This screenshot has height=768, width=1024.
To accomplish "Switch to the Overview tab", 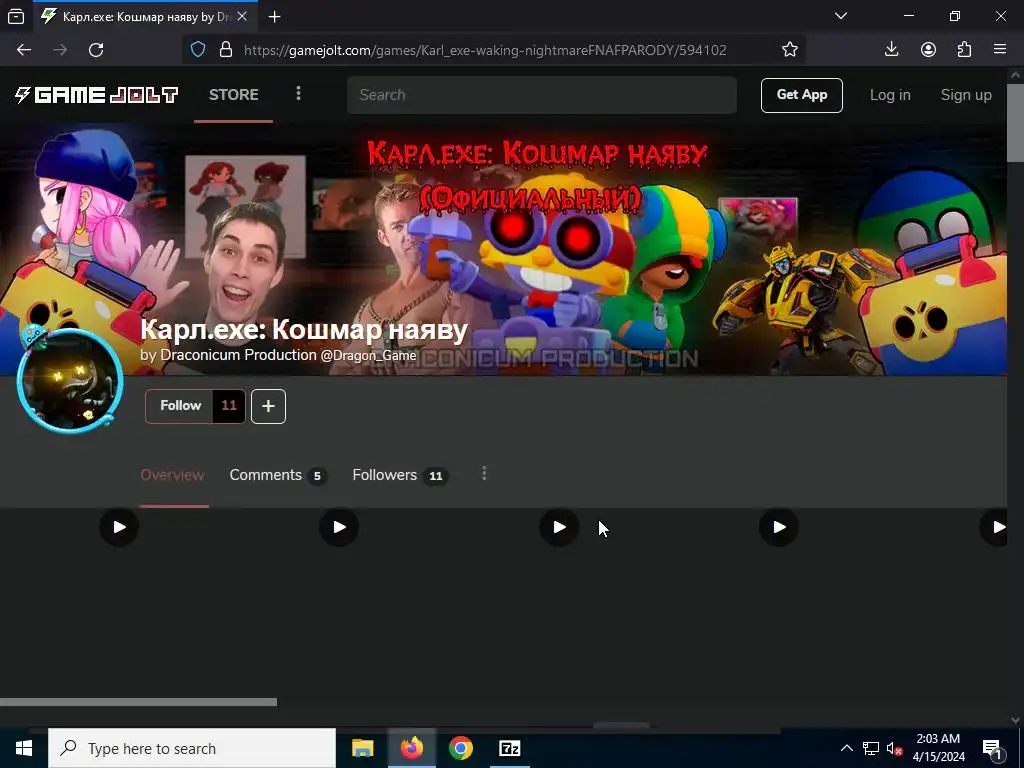I will click(172, 475).
